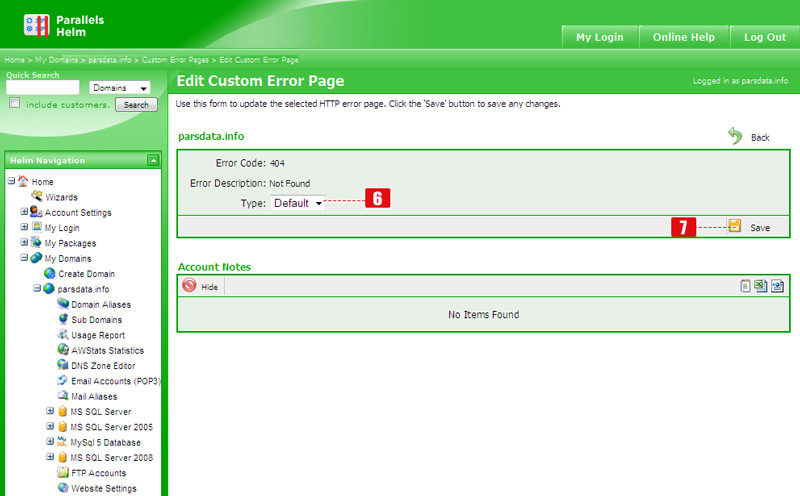The width and height of the screenshot is (800, 496).
Task: Expand the Account Settings node
Action: [24, 211]
